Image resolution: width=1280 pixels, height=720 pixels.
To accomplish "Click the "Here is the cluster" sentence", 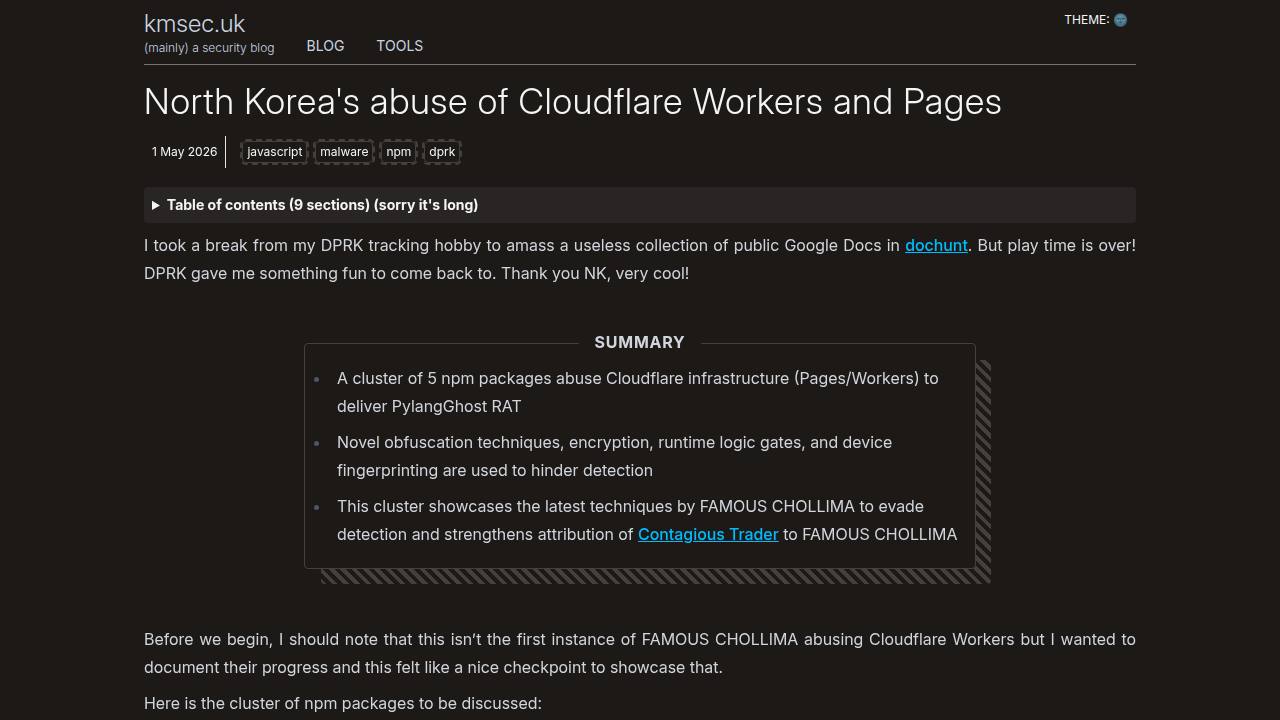I will pos(343,703).
